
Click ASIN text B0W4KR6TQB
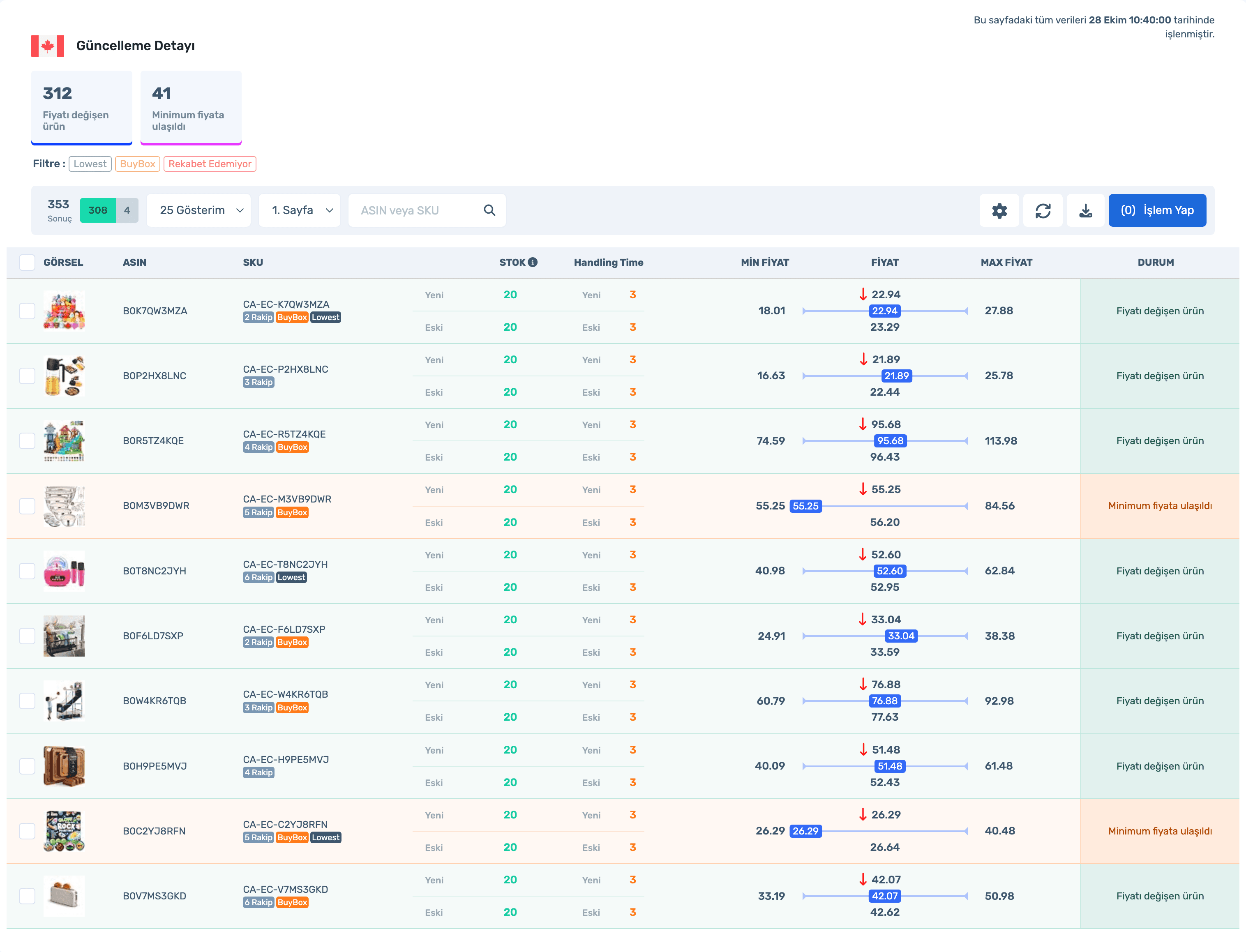tap(154, 701)
